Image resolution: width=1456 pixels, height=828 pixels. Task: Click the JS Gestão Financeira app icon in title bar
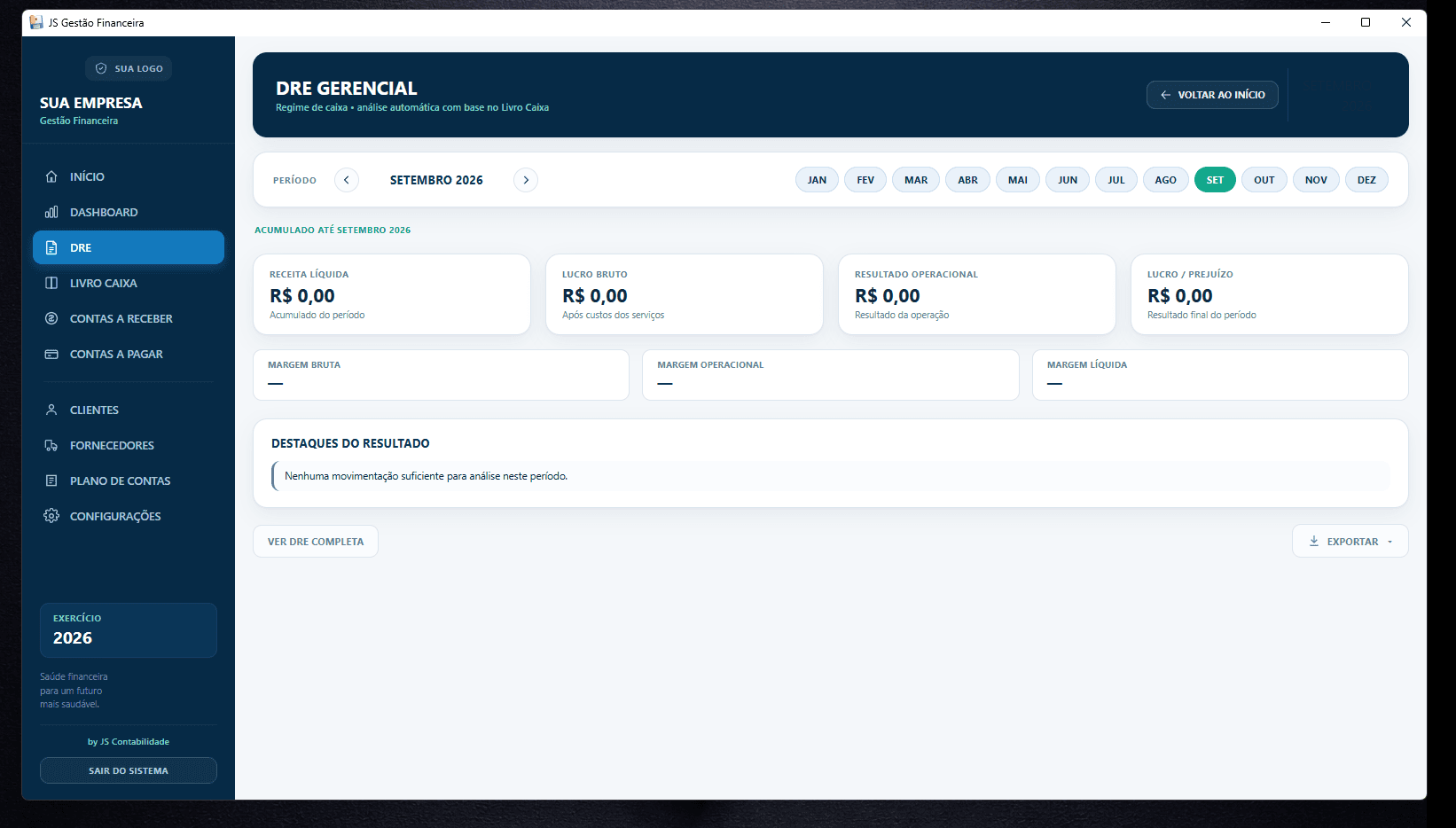point(36,22)
